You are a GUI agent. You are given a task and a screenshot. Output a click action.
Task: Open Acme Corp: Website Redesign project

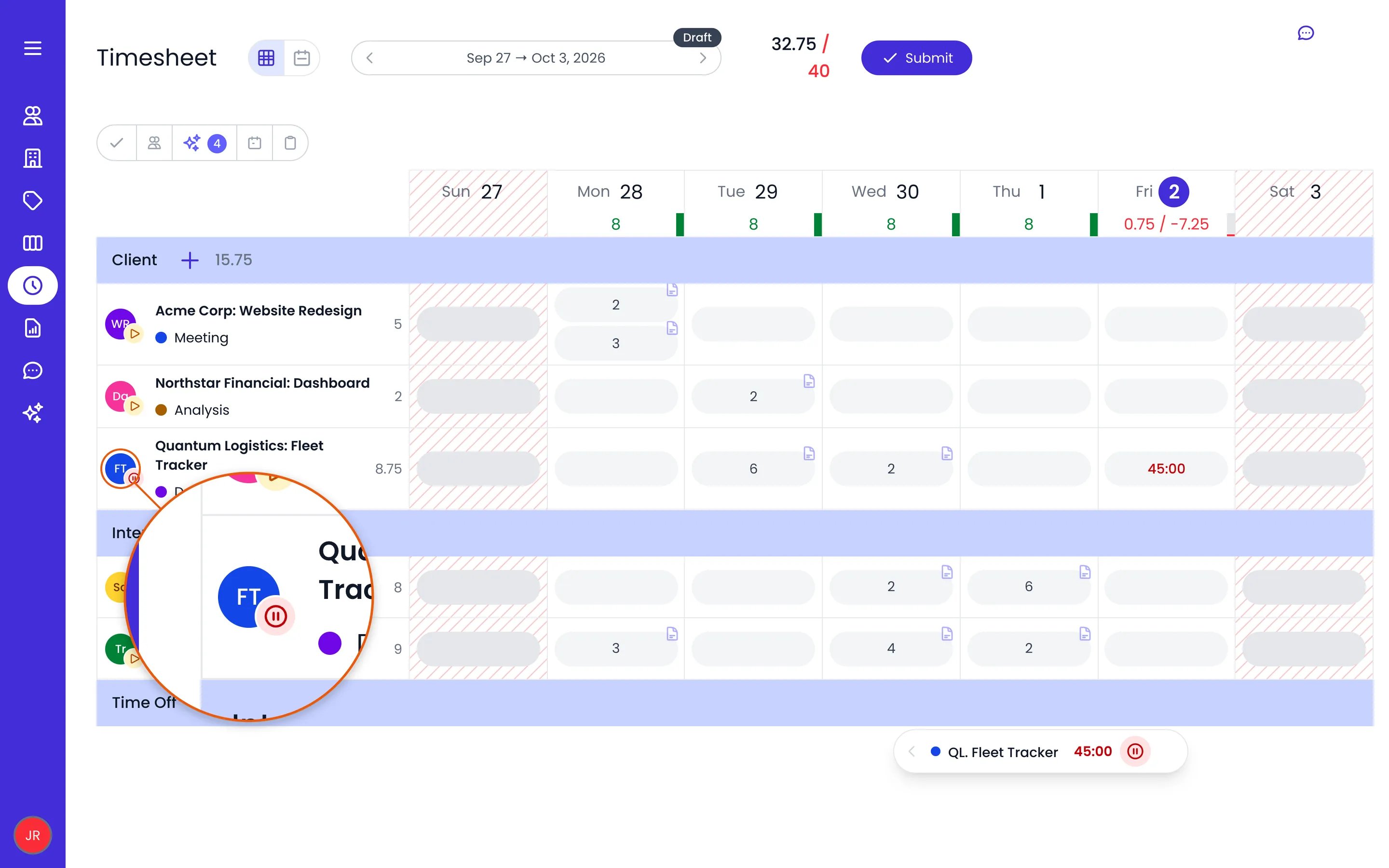click(x=259, y=311)
